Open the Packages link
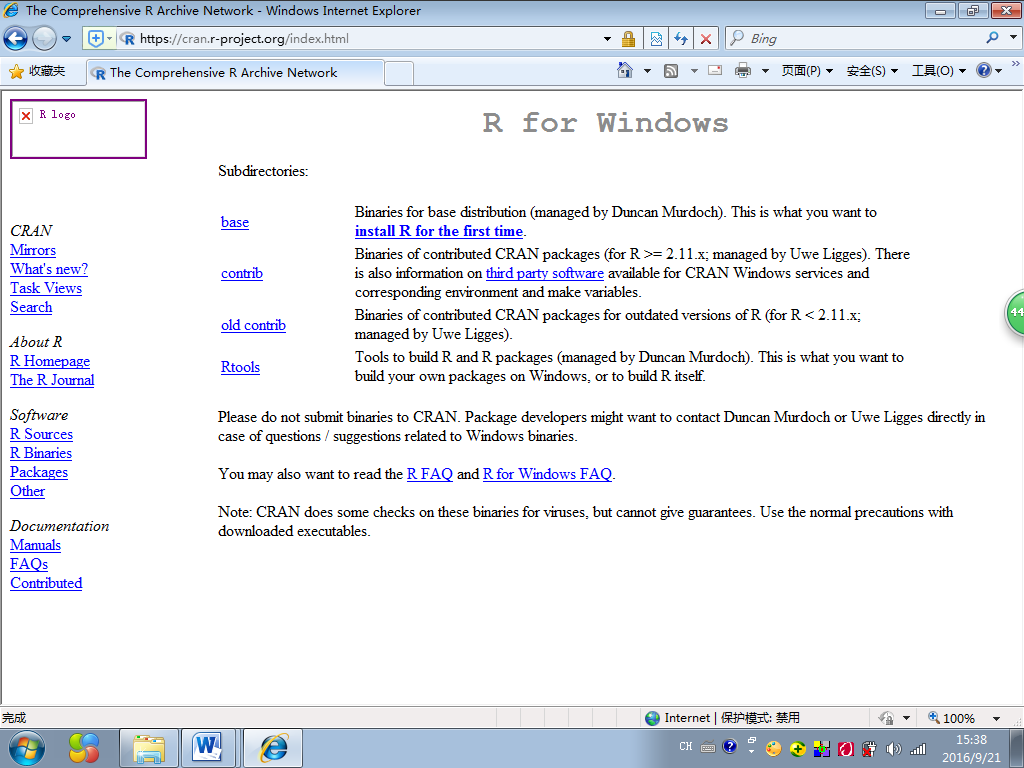This screenshot has width=1024, height=768. pyautogui.click(x=39, y=472)
